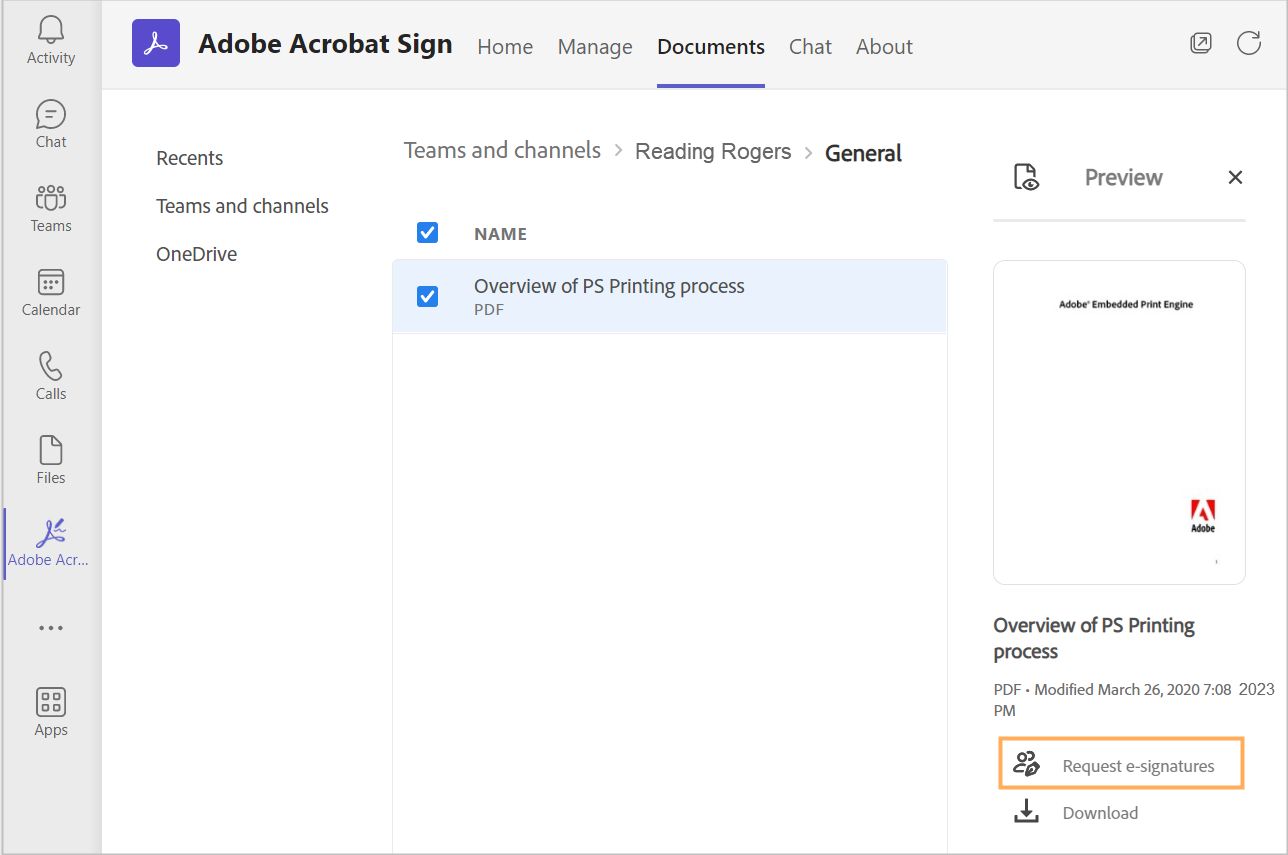Click the preview title Overview of PS Printing process
This screenshot has height=855, width=1288.
coord(1094,638)
